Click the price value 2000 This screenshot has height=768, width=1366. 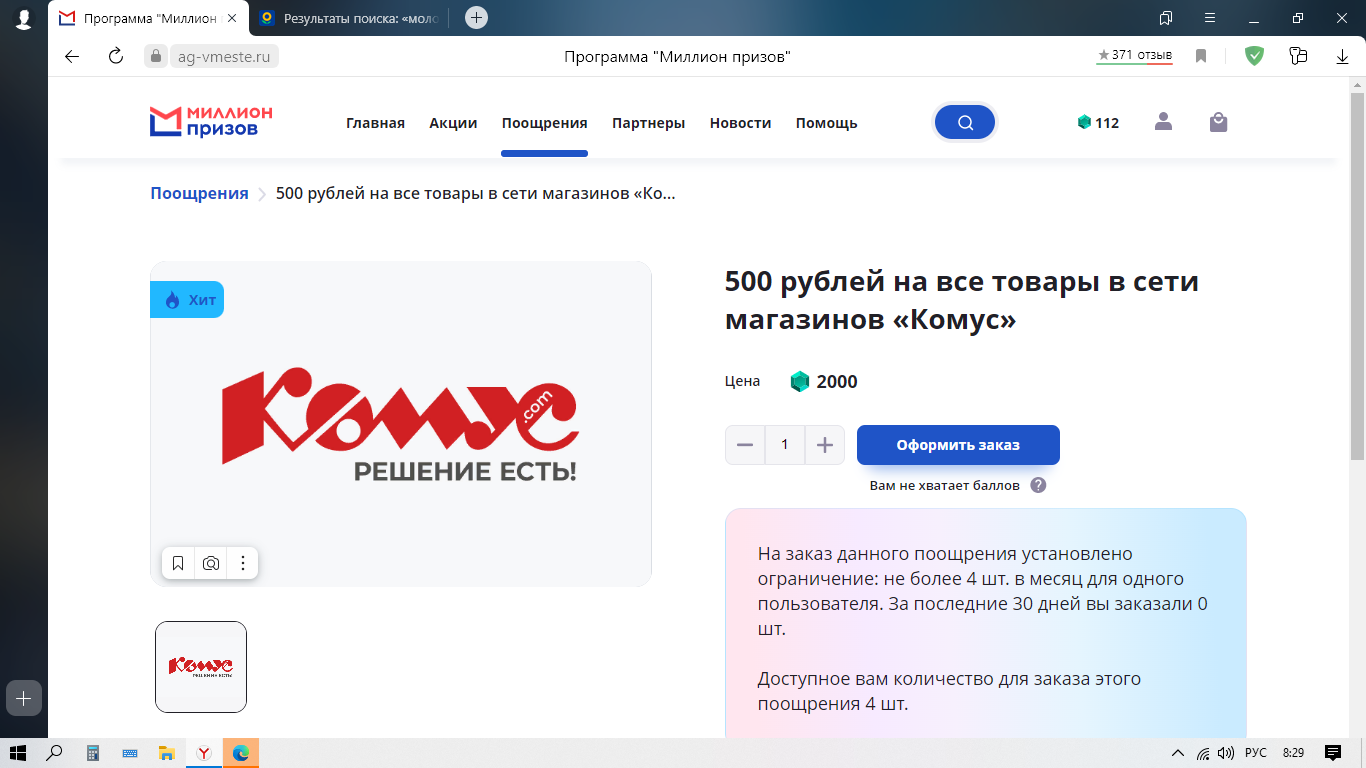[837, 382]
